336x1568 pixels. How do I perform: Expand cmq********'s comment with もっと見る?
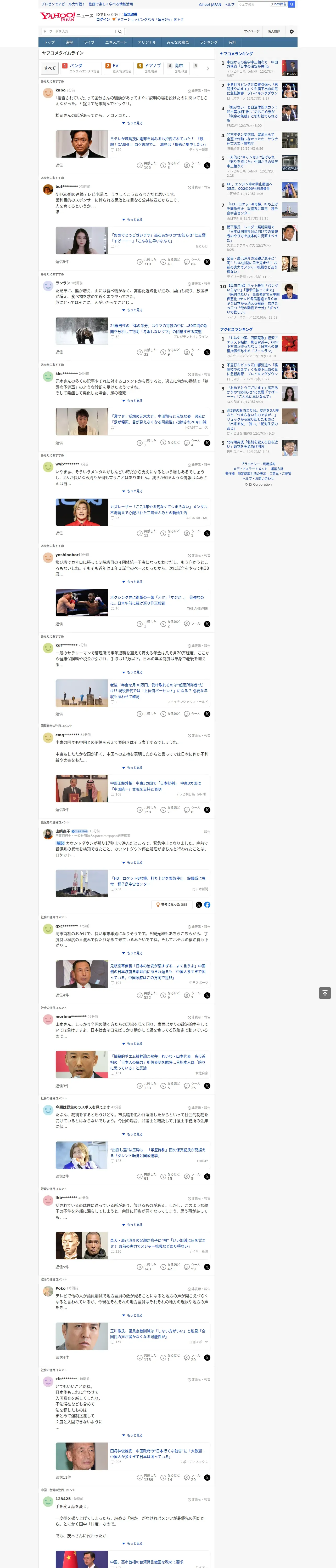pos(132,768)
